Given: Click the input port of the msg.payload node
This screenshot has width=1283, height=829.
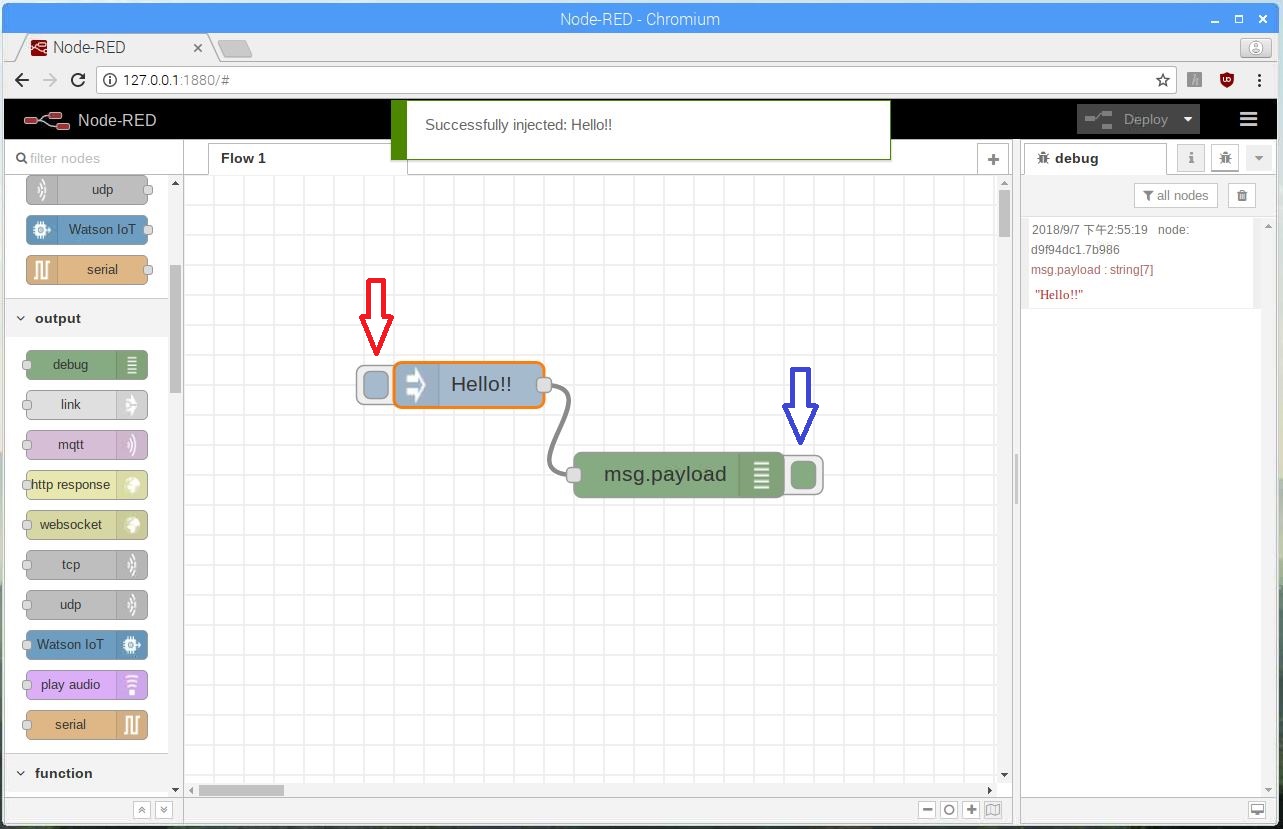Looking at the screenshot, I should pos(574,475).
